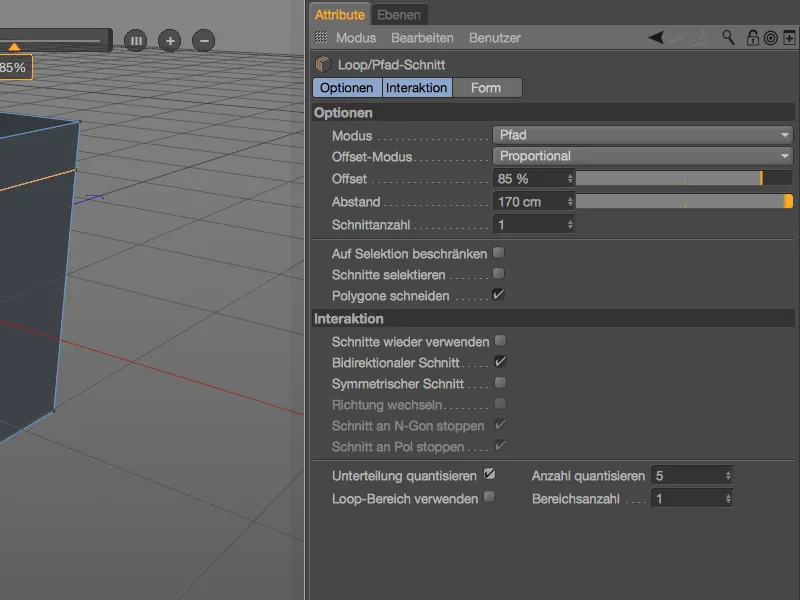
Task: Click the minus icon in the viewport HUD
Action: [204, 41]
